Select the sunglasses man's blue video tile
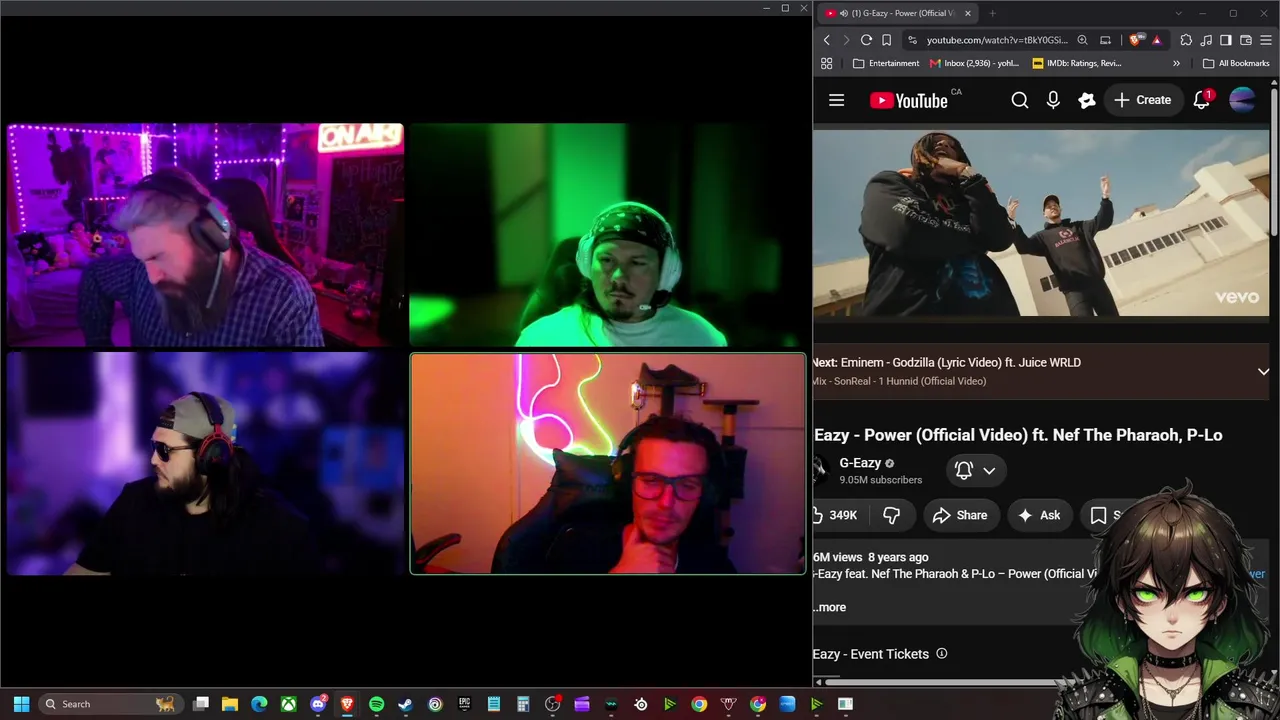This screenshot has height=720, width=1280. click(x=205, y=464)
